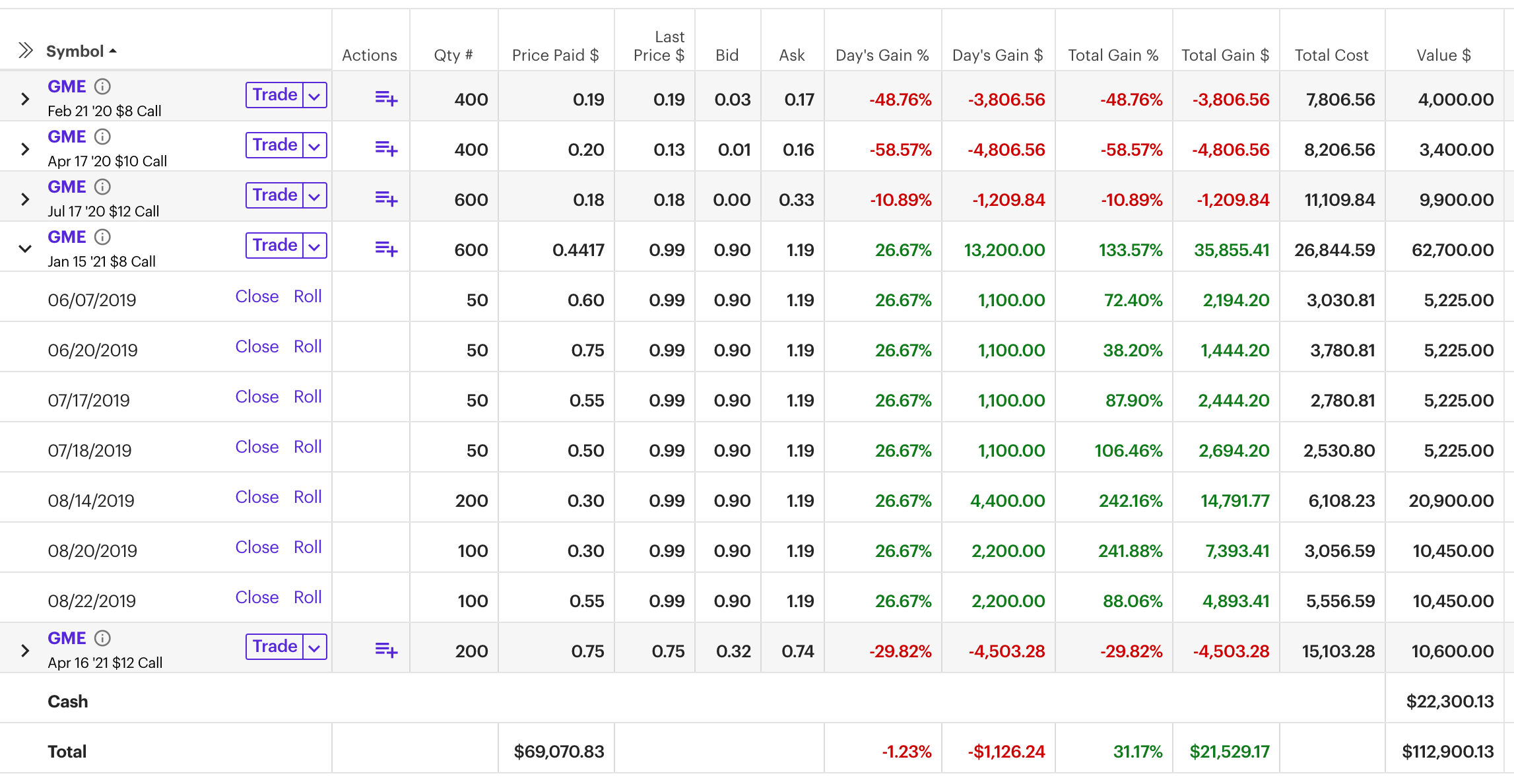Viewport: 1514px width, 784px height.
Task: Sort by Qty # column header
Action: pos(453,55)
